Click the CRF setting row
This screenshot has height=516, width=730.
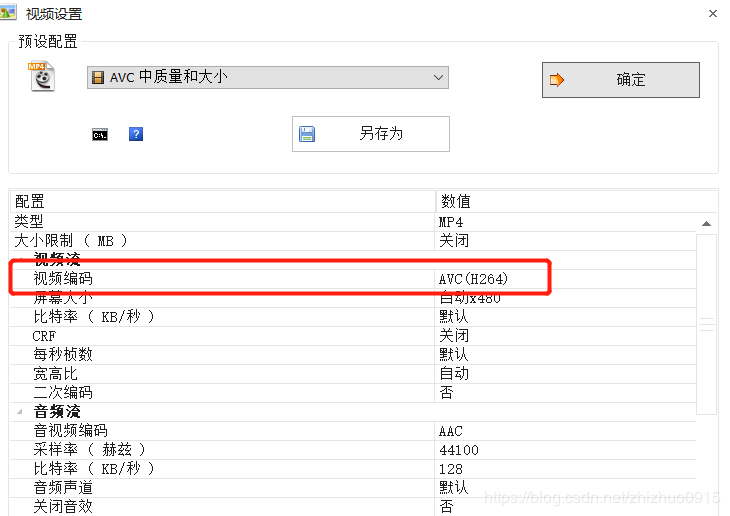(44, 336)
